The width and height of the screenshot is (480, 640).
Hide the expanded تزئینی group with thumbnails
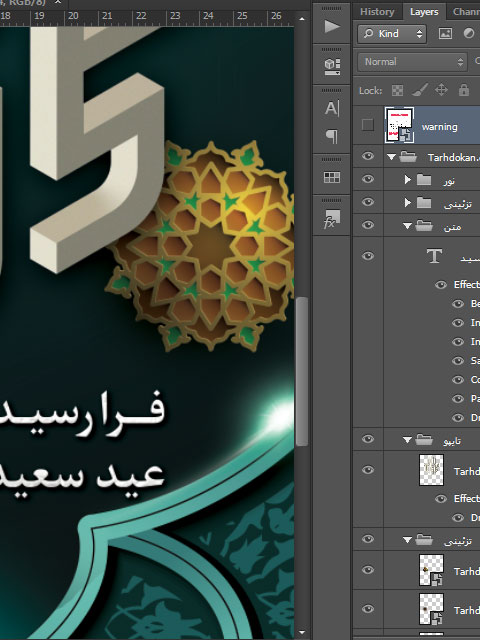tap(368, 539)
